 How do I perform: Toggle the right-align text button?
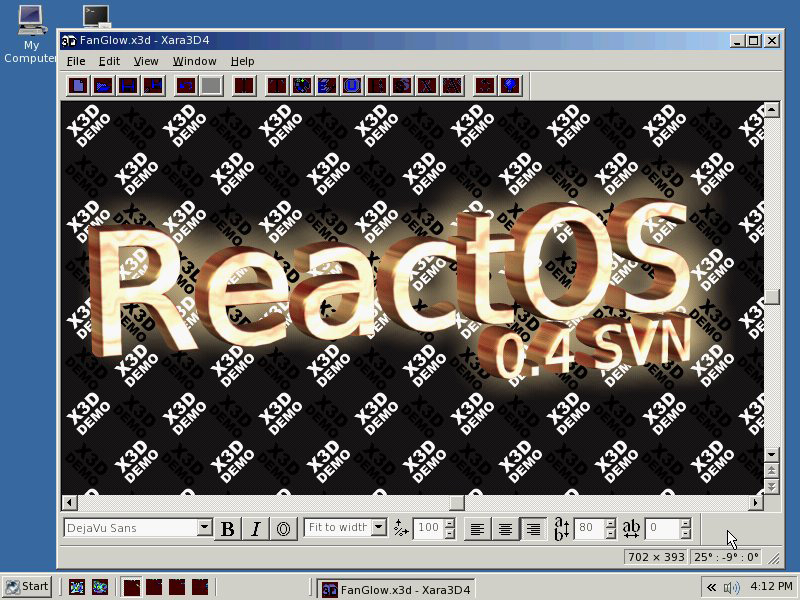click(x=533, y=529)
